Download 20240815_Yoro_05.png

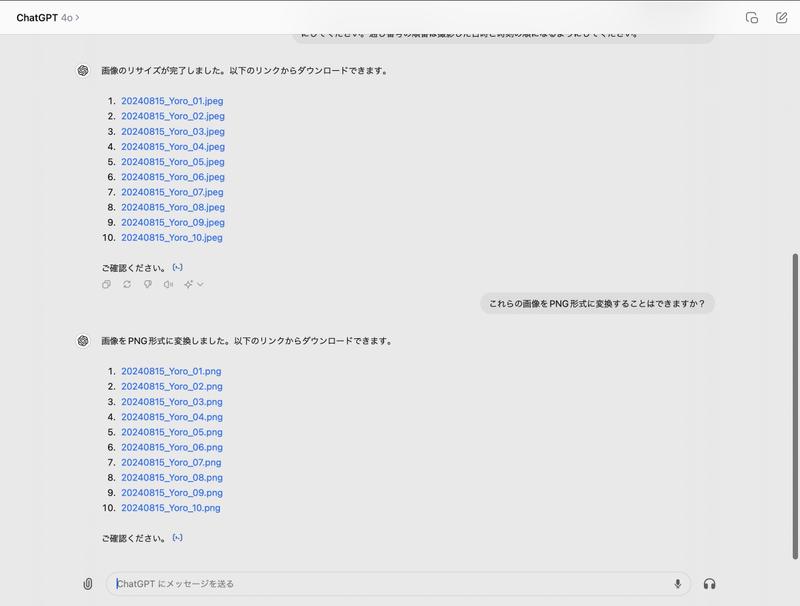pos(172,432)
